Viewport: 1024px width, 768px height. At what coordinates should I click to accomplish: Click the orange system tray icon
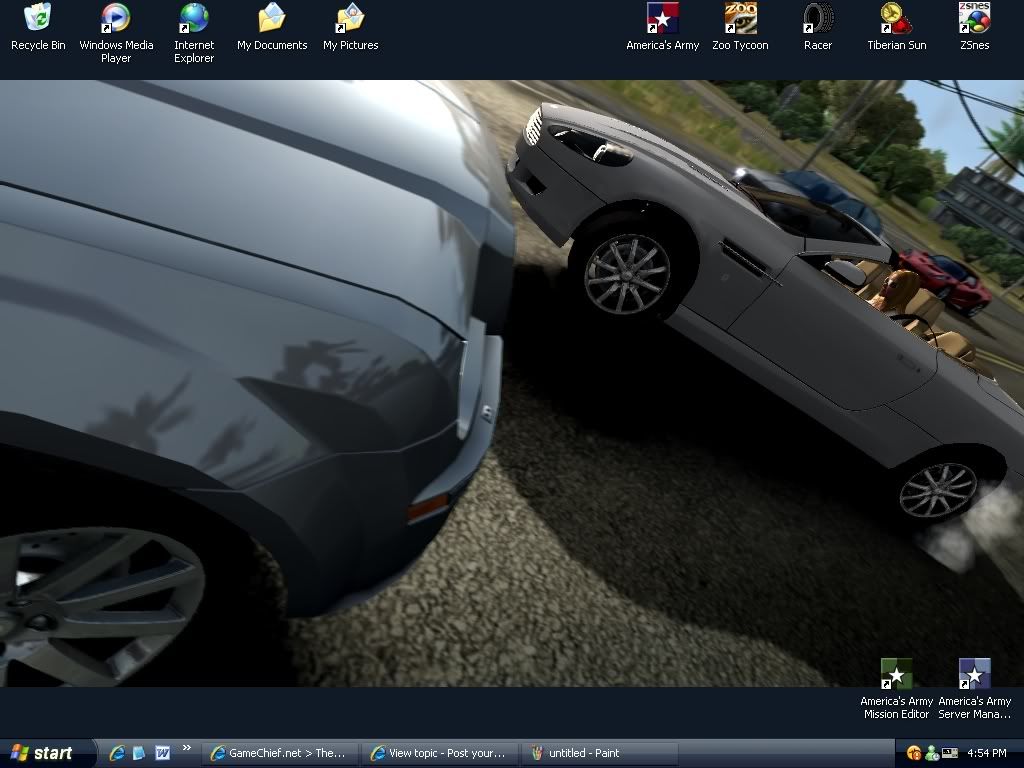914,754
